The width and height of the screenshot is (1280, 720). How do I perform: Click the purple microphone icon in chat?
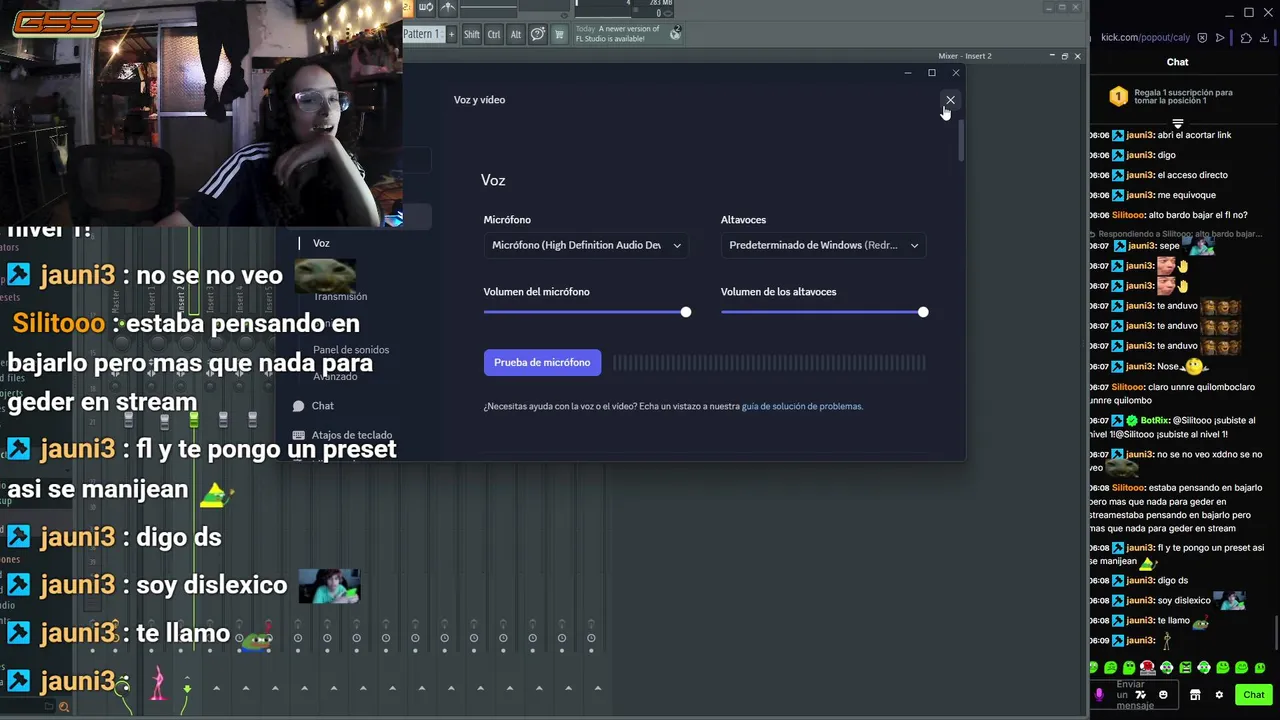(1099, 695)
